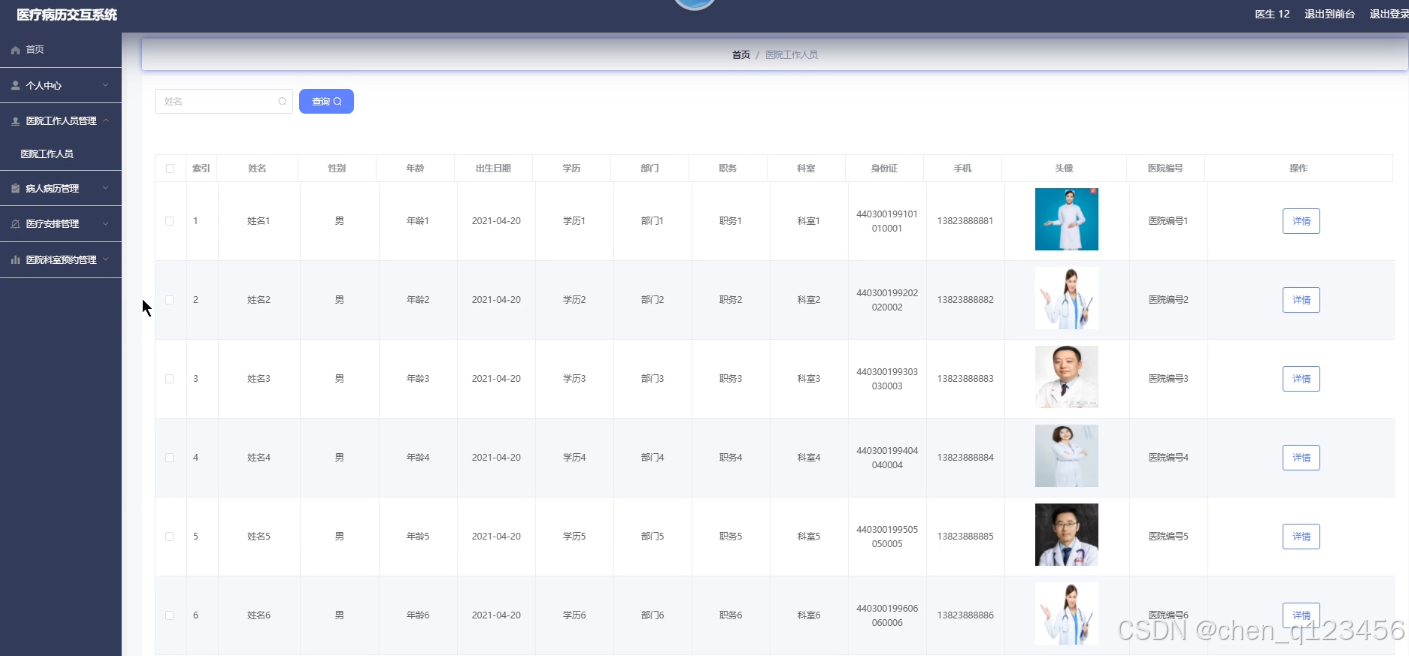Click the 部门3 cell

coord(652,379)
